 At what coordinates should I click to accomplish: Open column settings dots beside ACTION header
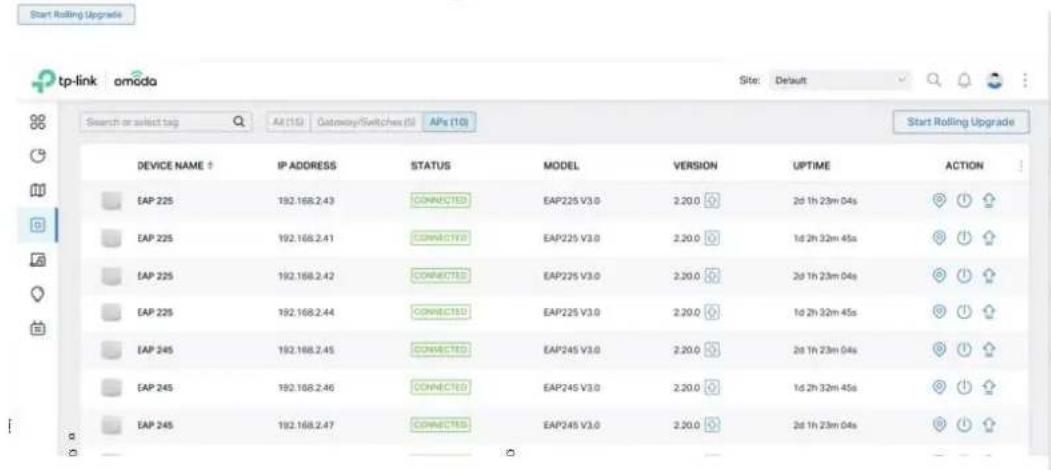(x=1020, y=166)
